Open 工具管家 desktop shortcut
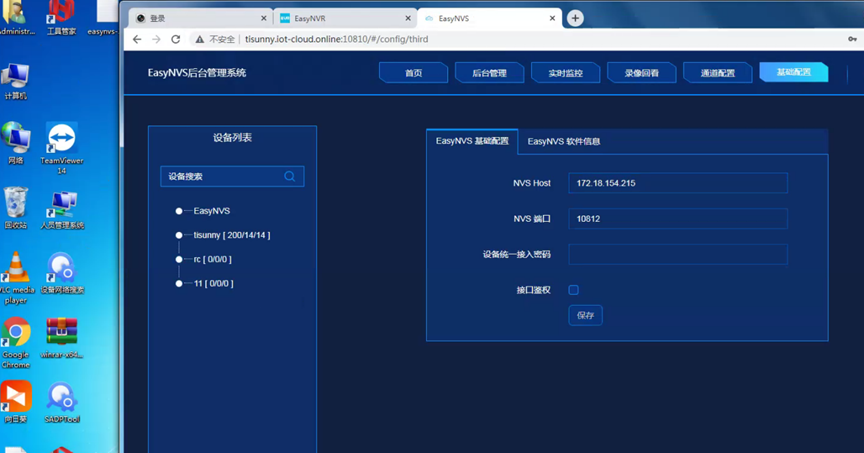The width and height of the screenshot is (864, 453). pos(61,18)
